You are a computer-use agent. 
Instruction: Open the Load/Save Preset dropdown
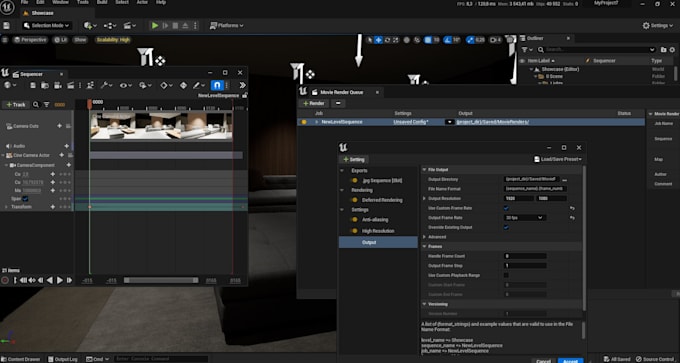558,159
